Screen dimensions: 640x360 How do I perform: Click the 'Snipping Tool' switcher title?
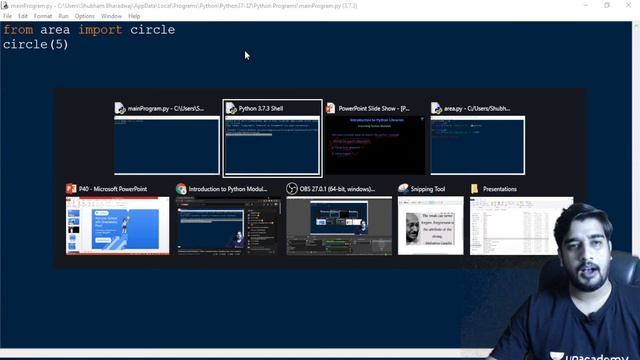[x=428, y=189]
